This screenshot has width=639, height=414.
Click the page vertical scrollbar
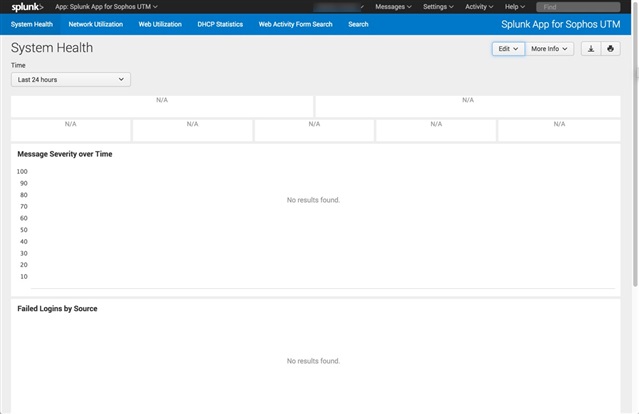coord(635,143)
